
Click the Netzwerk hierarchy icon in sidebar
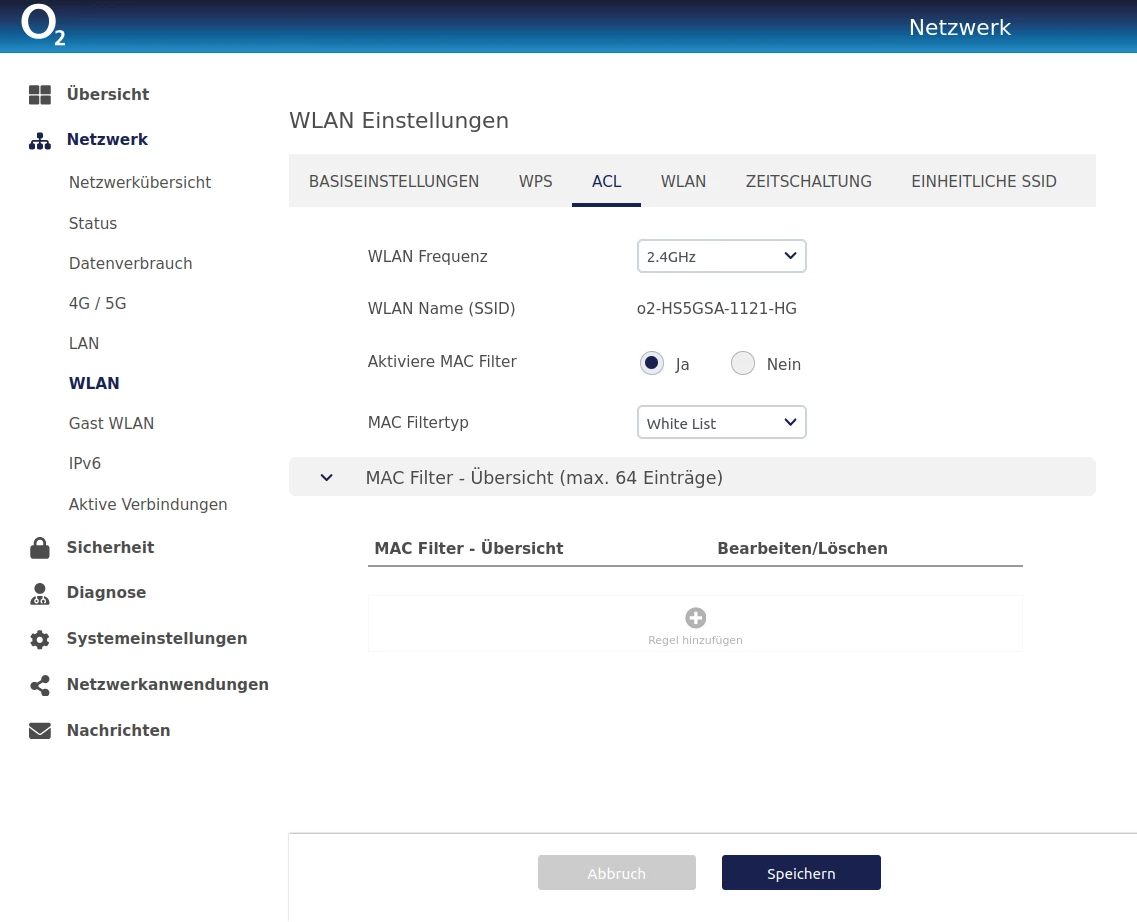[x=40, y=140]
